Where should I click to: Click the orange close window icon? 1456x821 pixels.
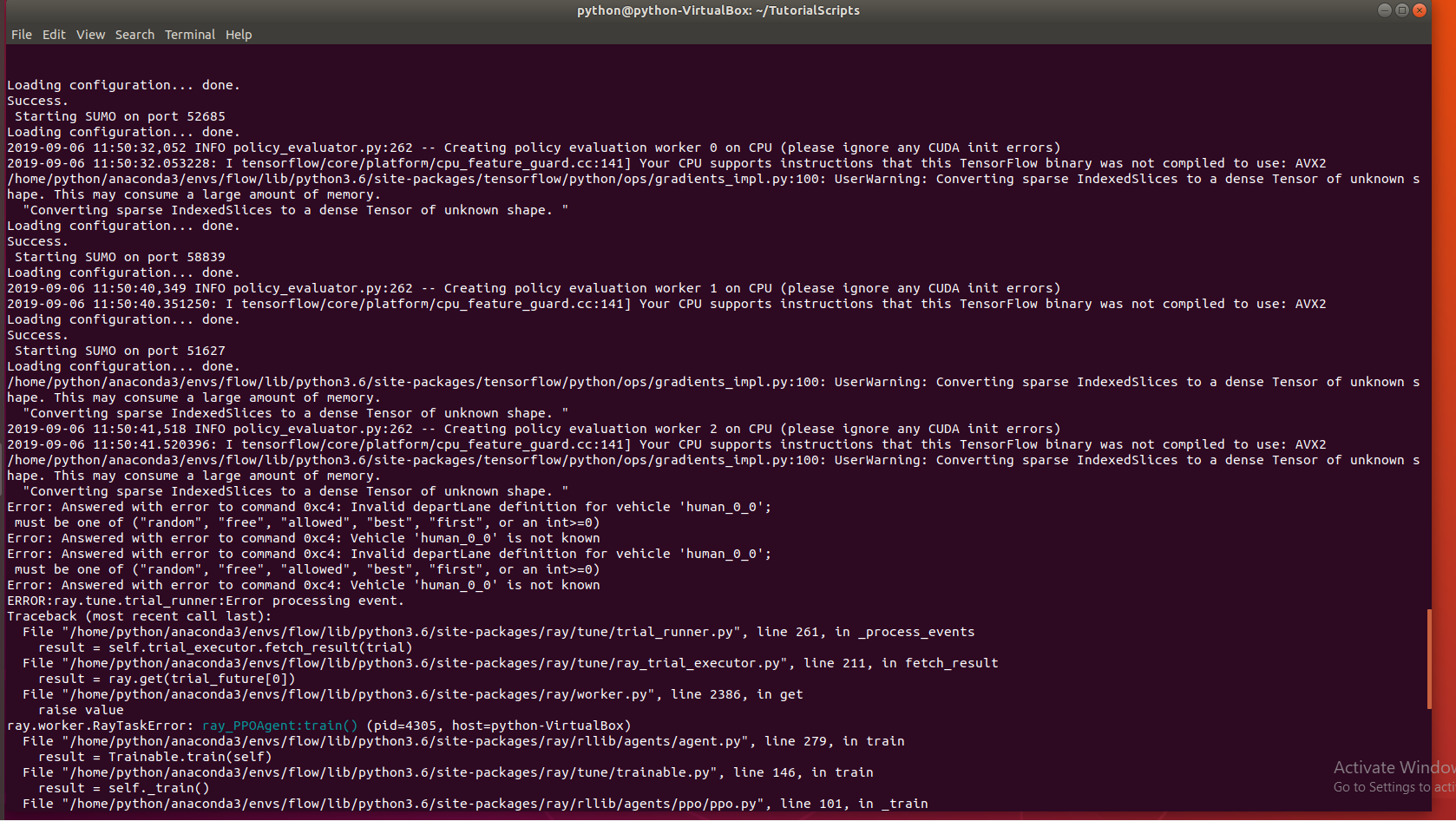[1420, 10]
